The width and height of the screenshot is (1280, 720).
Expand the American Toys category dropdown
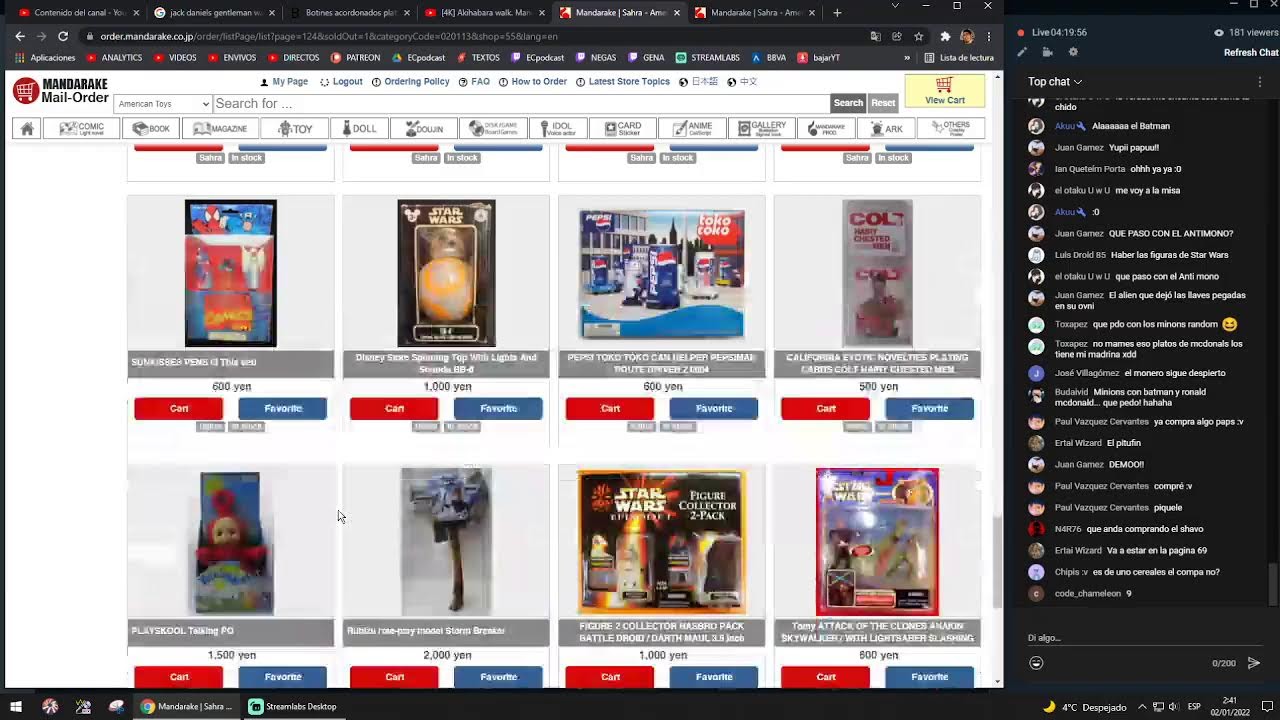click(163, 103)
